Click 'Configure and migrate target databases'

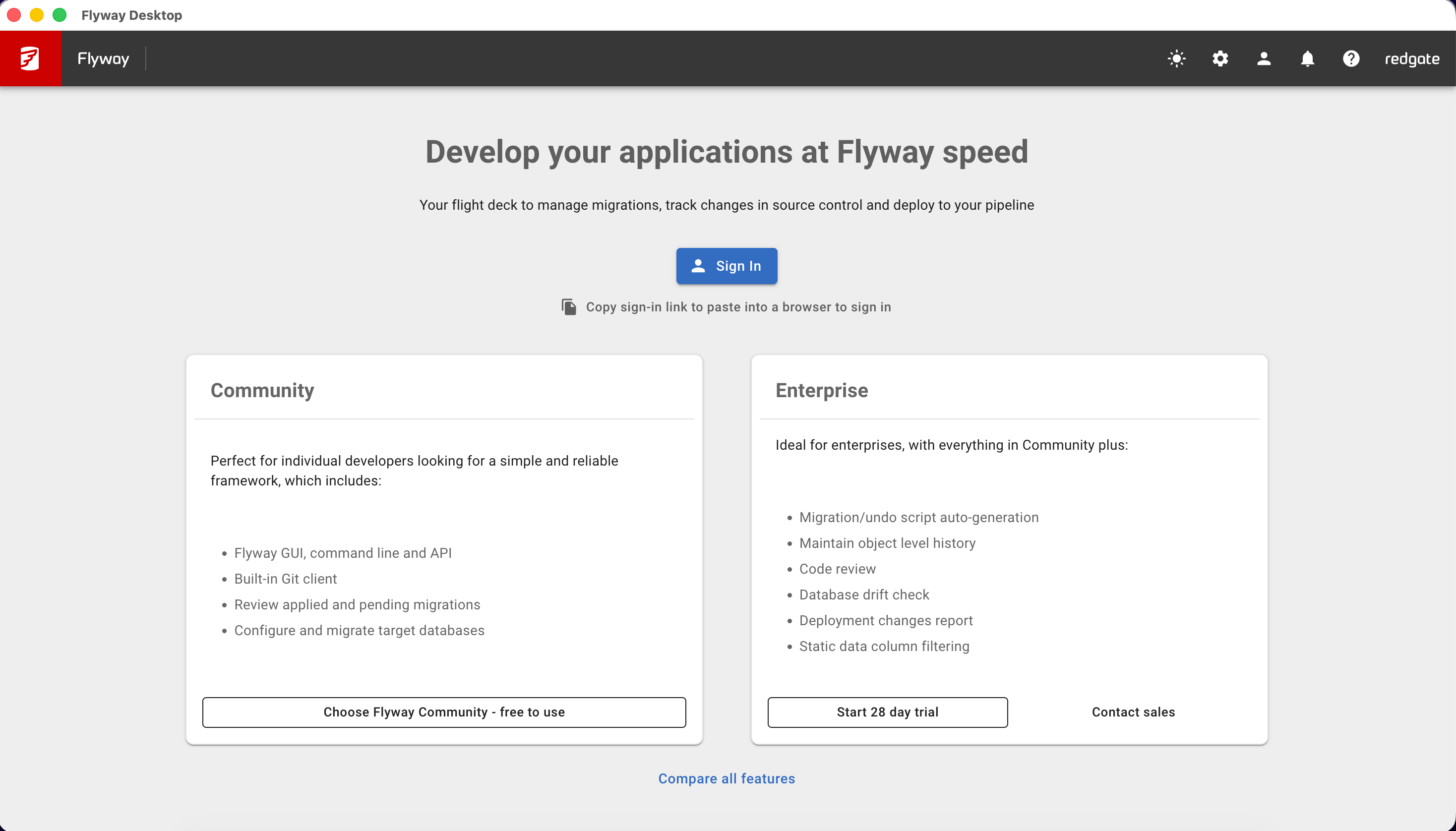point(359,630)
